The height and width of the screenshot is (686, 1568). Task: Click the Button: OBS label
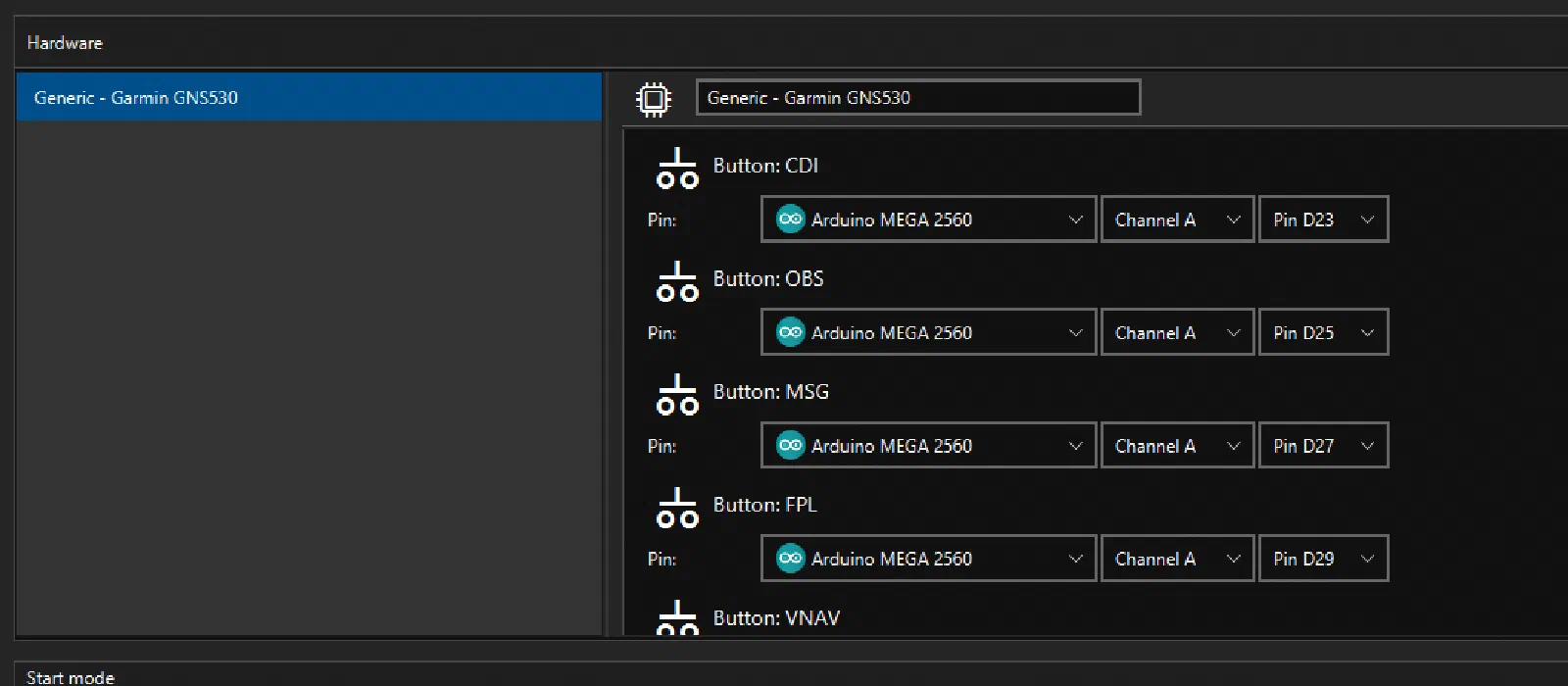[x=768, y=278]
